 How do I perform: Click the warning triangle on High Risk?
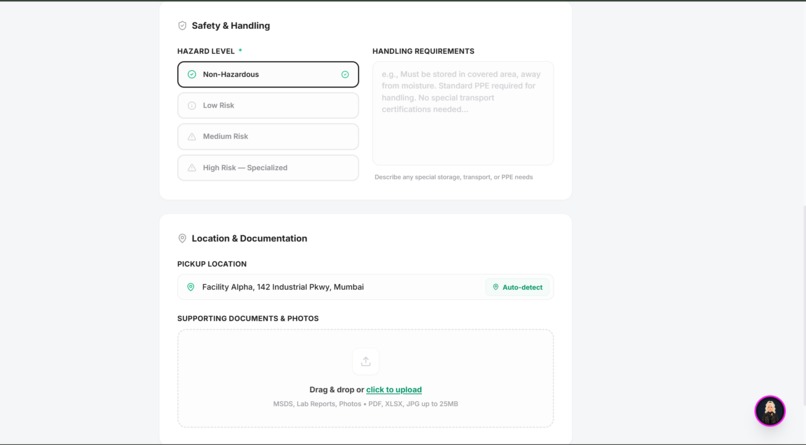192,168
